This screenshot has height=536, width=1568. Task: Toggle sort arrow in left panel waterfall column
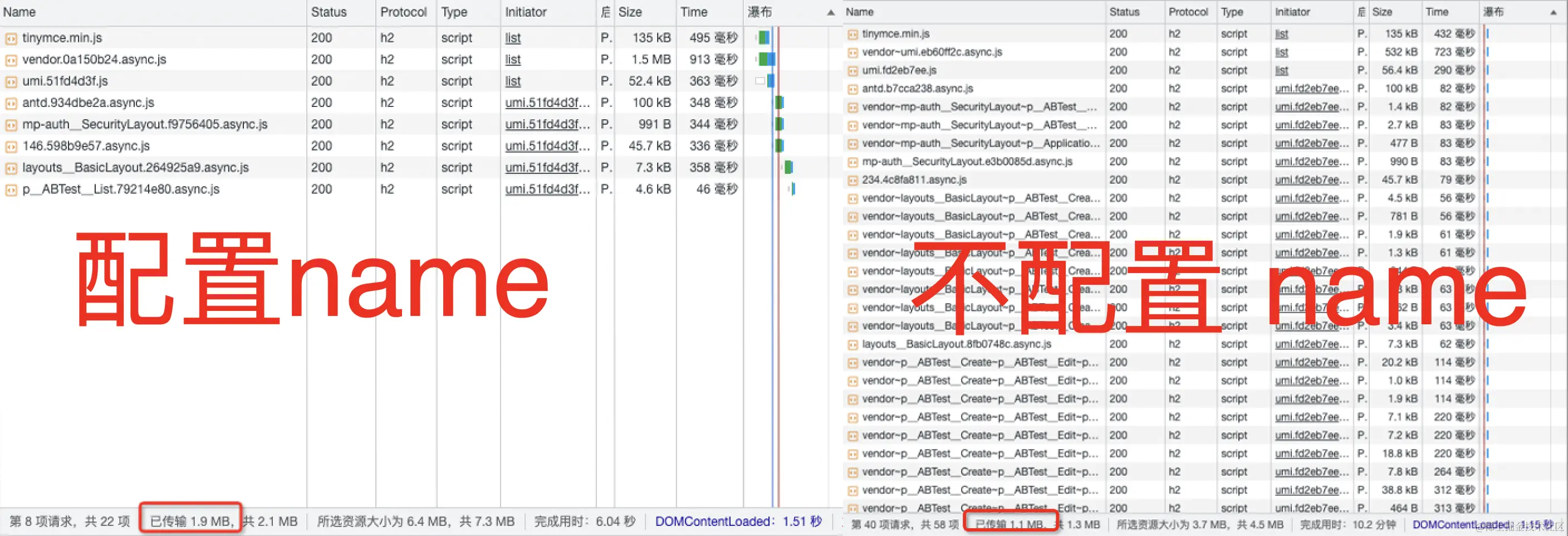pos(831,12)
